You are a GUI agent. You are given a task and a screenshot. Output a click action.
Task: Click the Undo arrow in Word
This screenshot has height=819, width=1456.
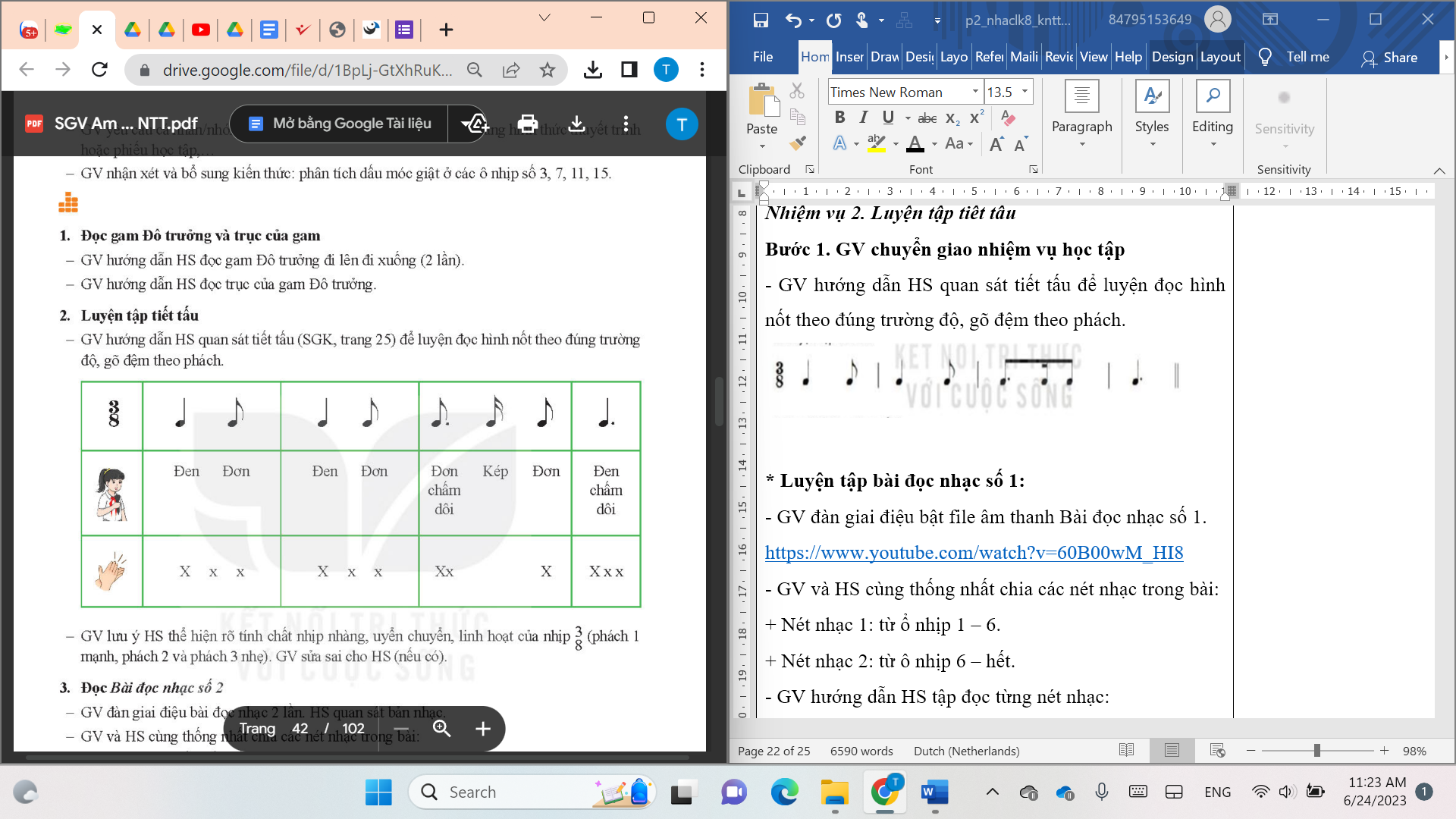793,20
